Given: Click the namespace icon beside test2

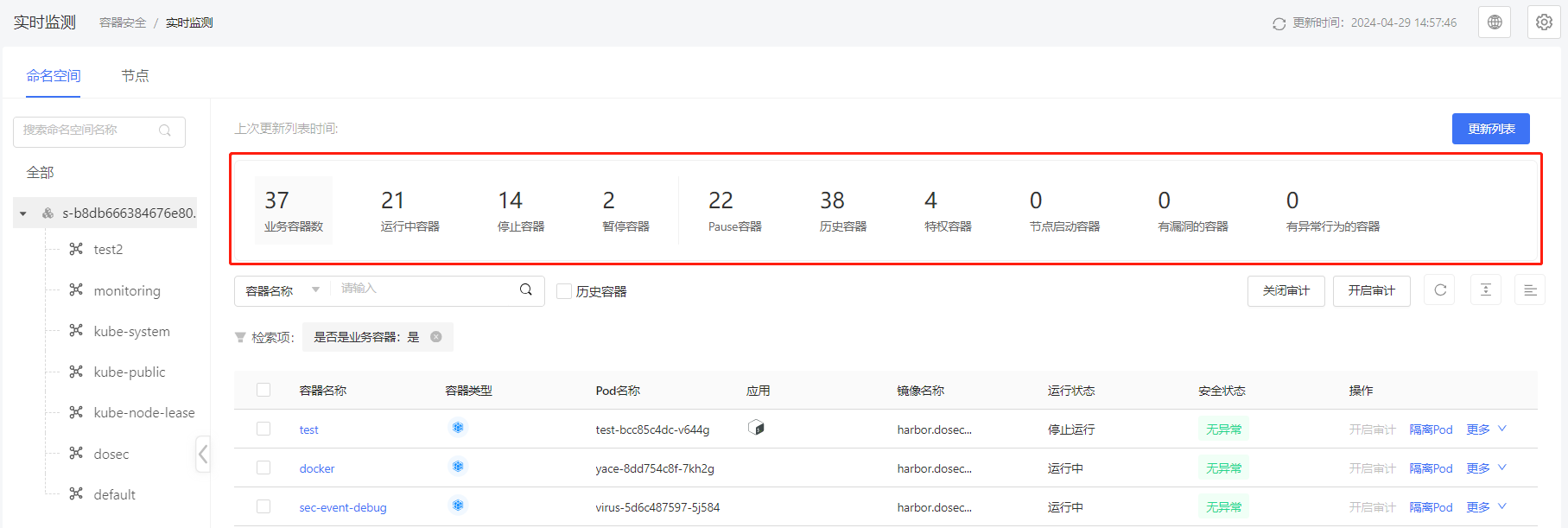Looking at the screenshot, I should click(x=76, y=249).
